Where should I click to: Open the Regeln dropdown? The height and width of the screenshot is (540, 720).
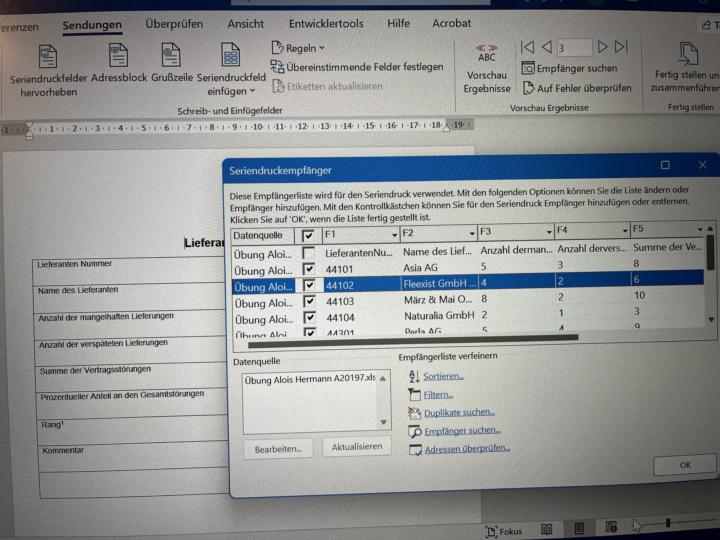tap(299, 47)
